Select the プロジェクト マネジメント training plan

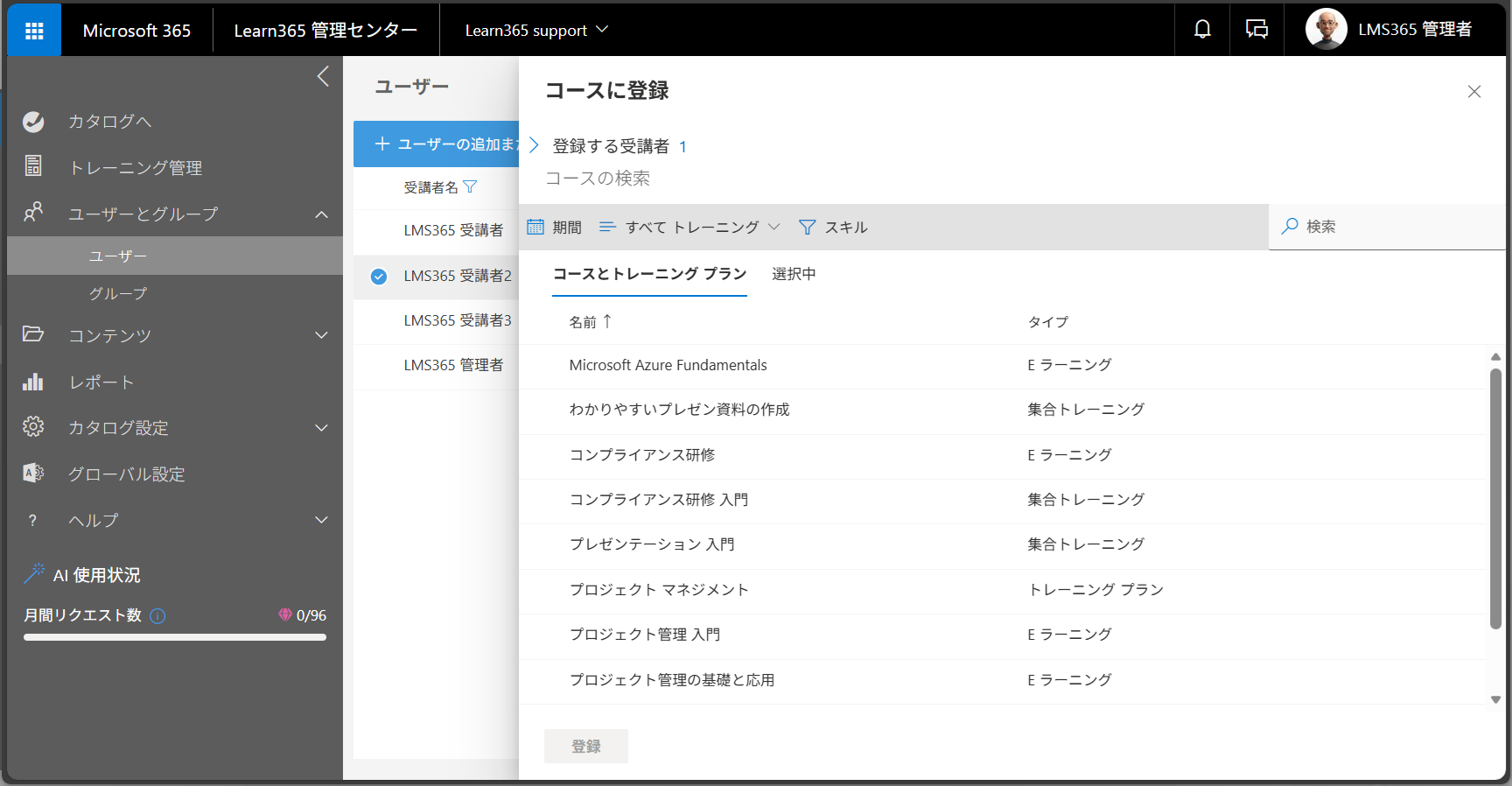(x=1004, y=591)
